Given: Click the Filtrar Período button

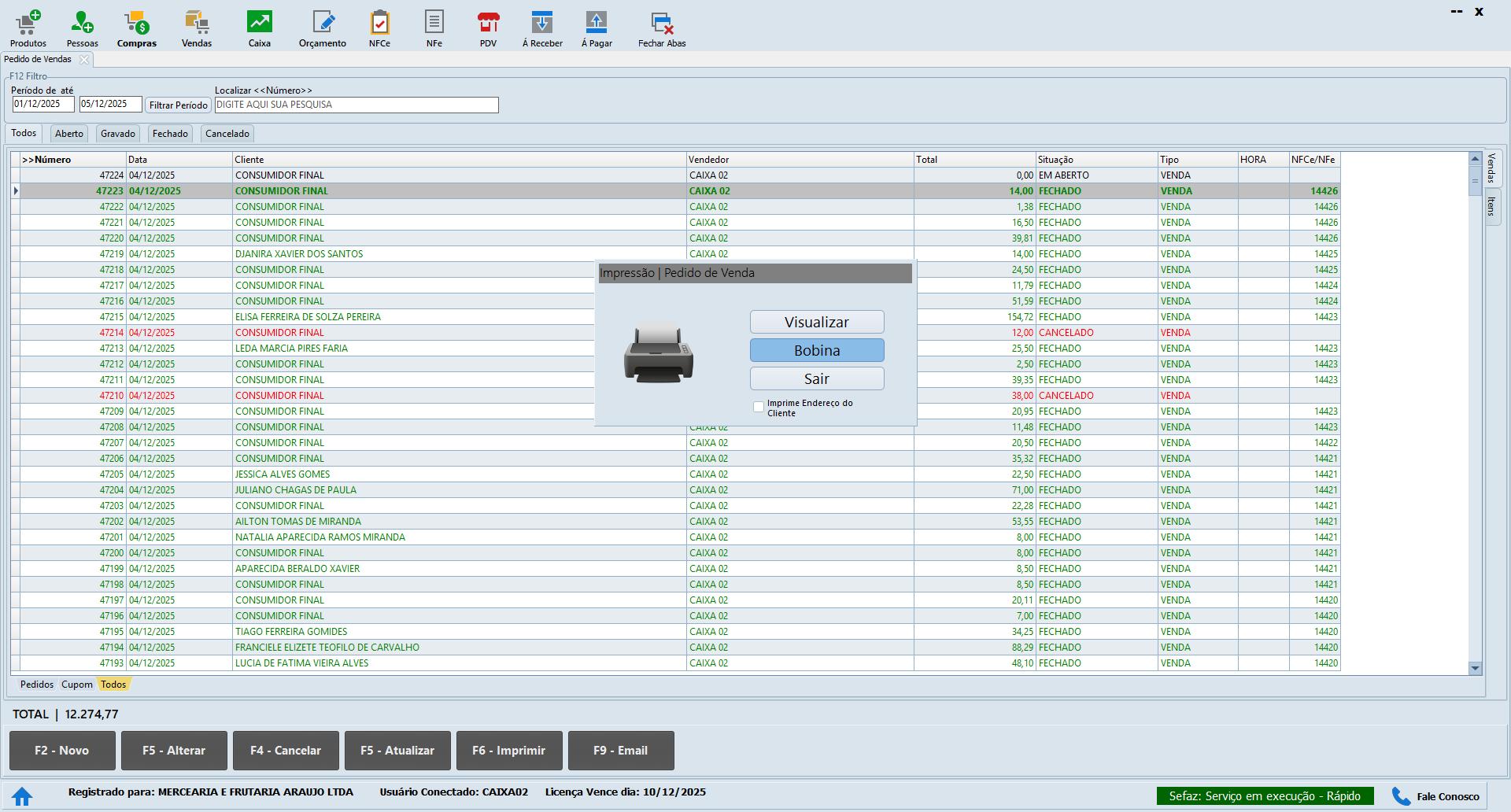Looking at the screenshot, I should pyautogui.click(x=178, y=105).
